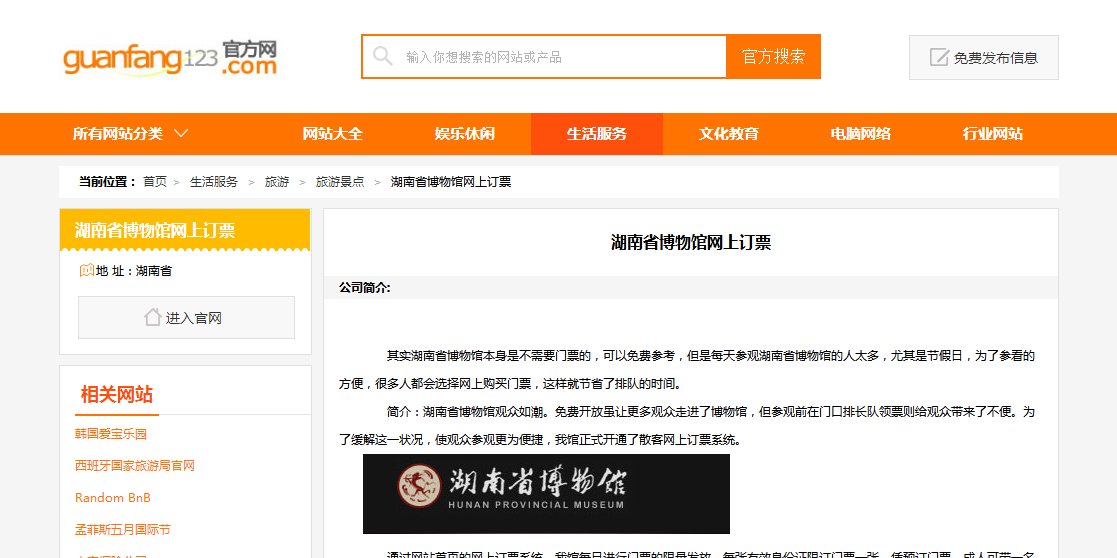
Task: Go to 首页 breadcrumb link
Action: (155, 182)
